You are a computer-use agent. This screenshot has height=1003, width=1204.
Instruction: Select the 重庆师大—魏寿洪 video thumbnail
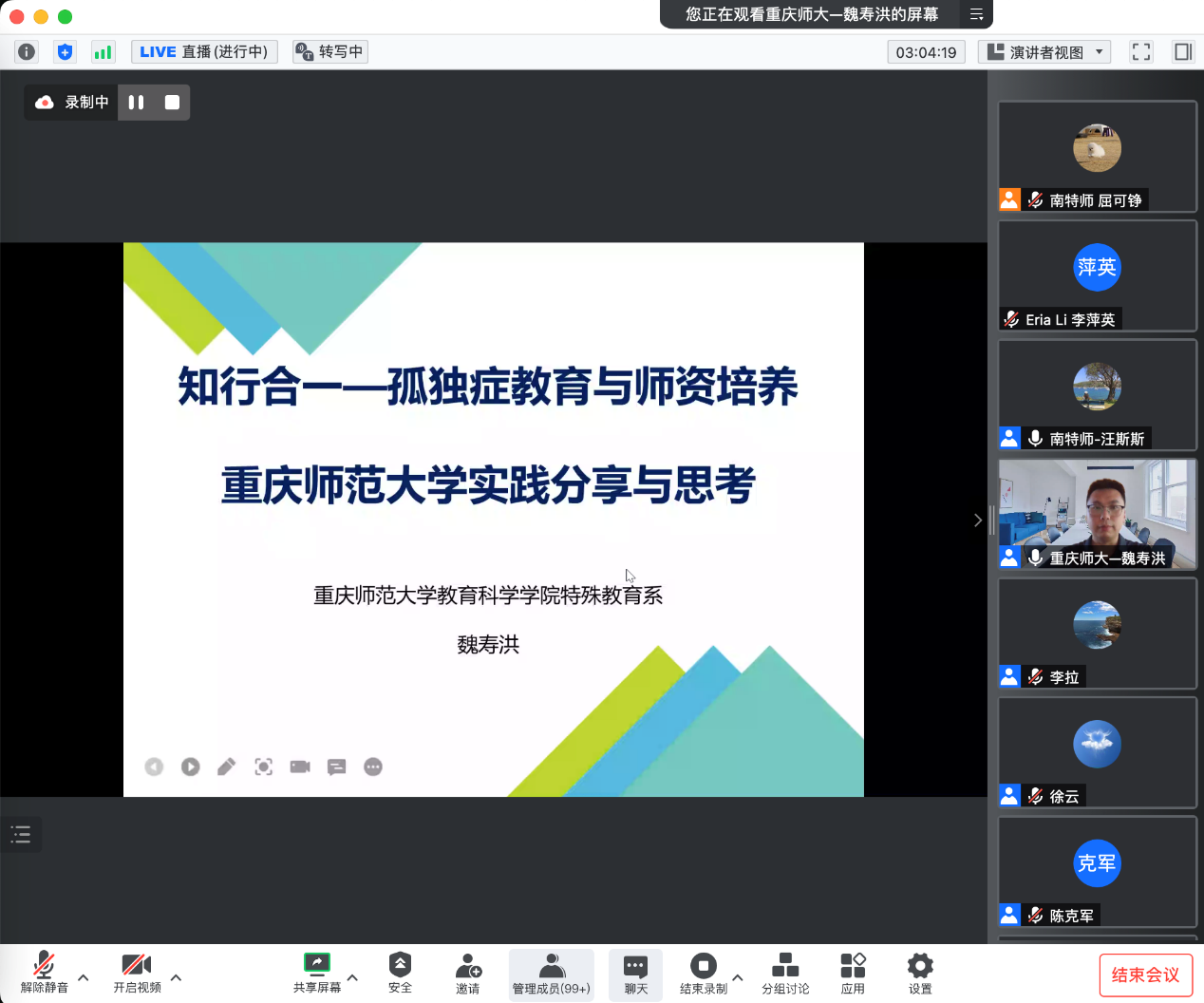[1097, 514]
